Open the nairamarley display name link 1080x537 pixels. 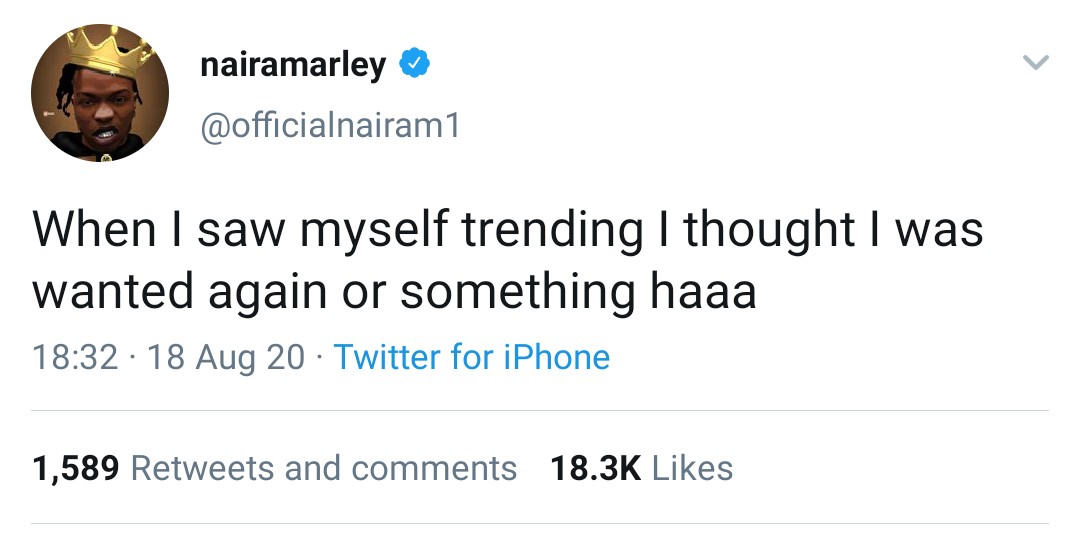pyautogui.click(x=292, y=65)
